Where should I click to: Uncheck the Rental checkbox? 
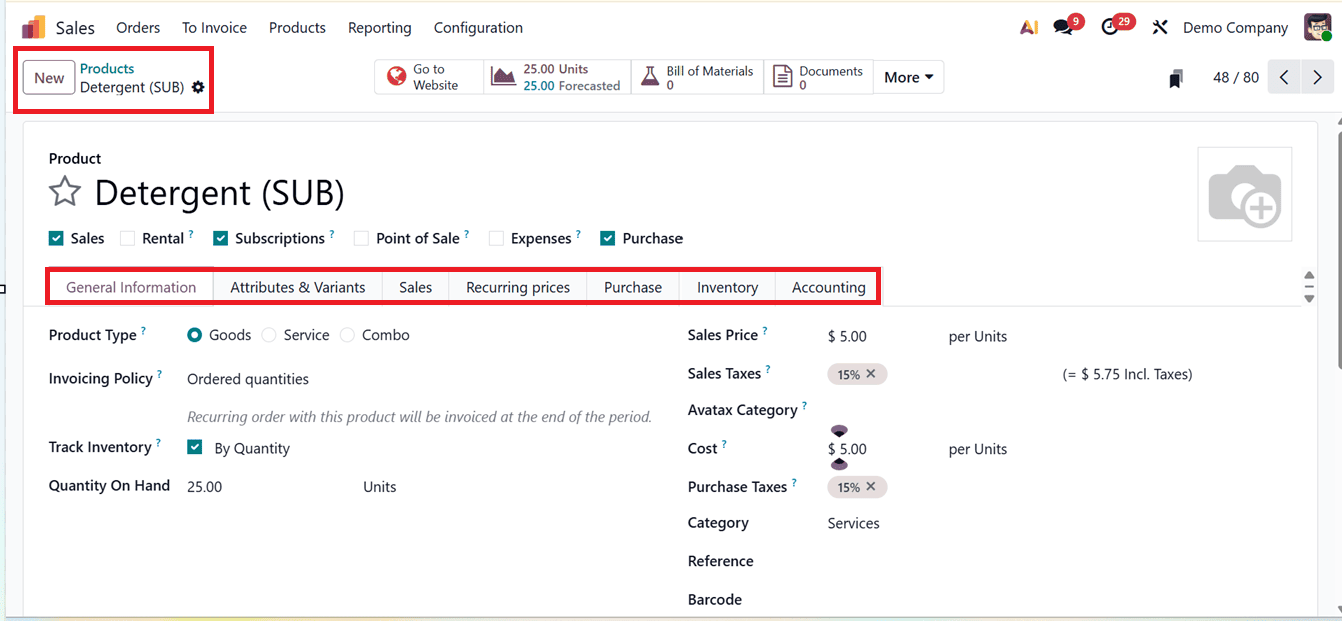pos(127,237)
